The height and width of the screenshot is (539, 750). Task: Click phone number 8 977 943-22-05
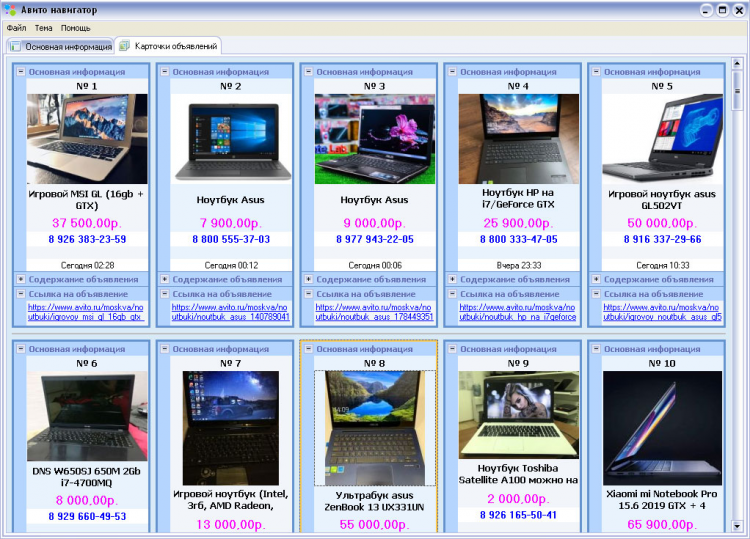click(x=375, y=239)
